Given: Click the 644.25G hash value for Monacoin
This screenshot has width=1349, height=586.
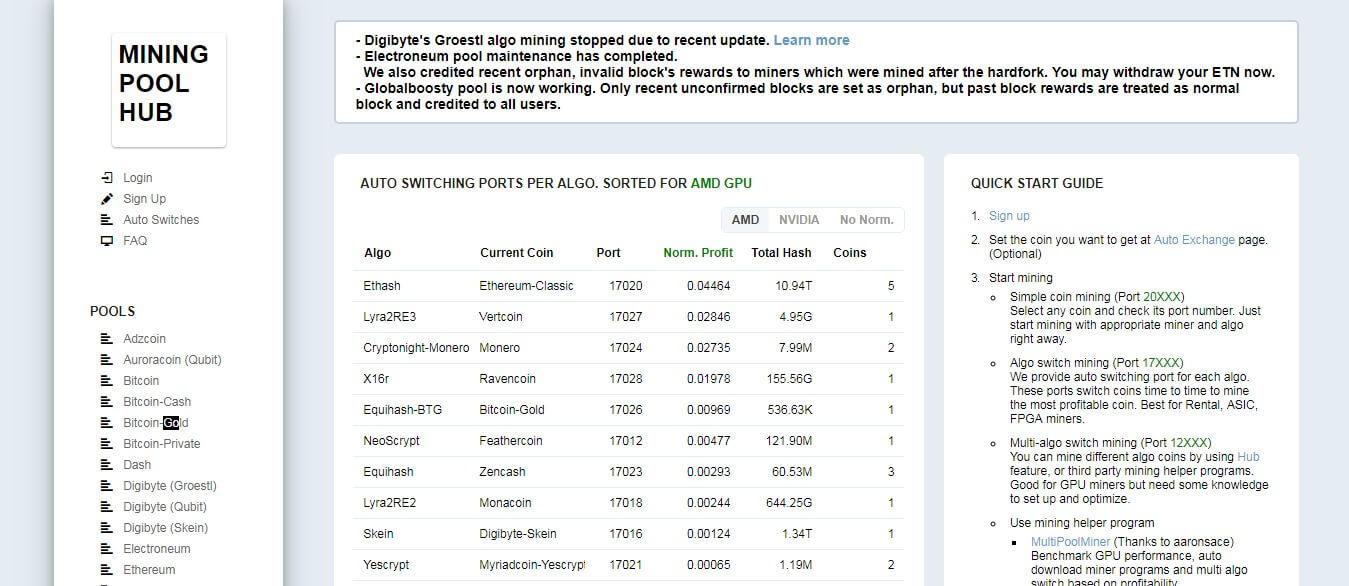Looking at the screenshot, I should pyautogui.click(x=786, y=503).
